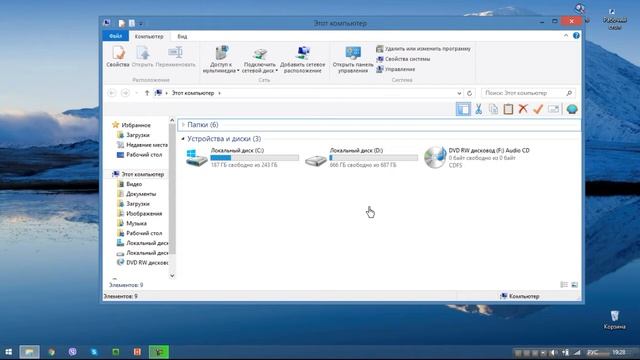Collapse the Устройства и диски (3) group
Viewport: 640px width, 360px height.
183,139
